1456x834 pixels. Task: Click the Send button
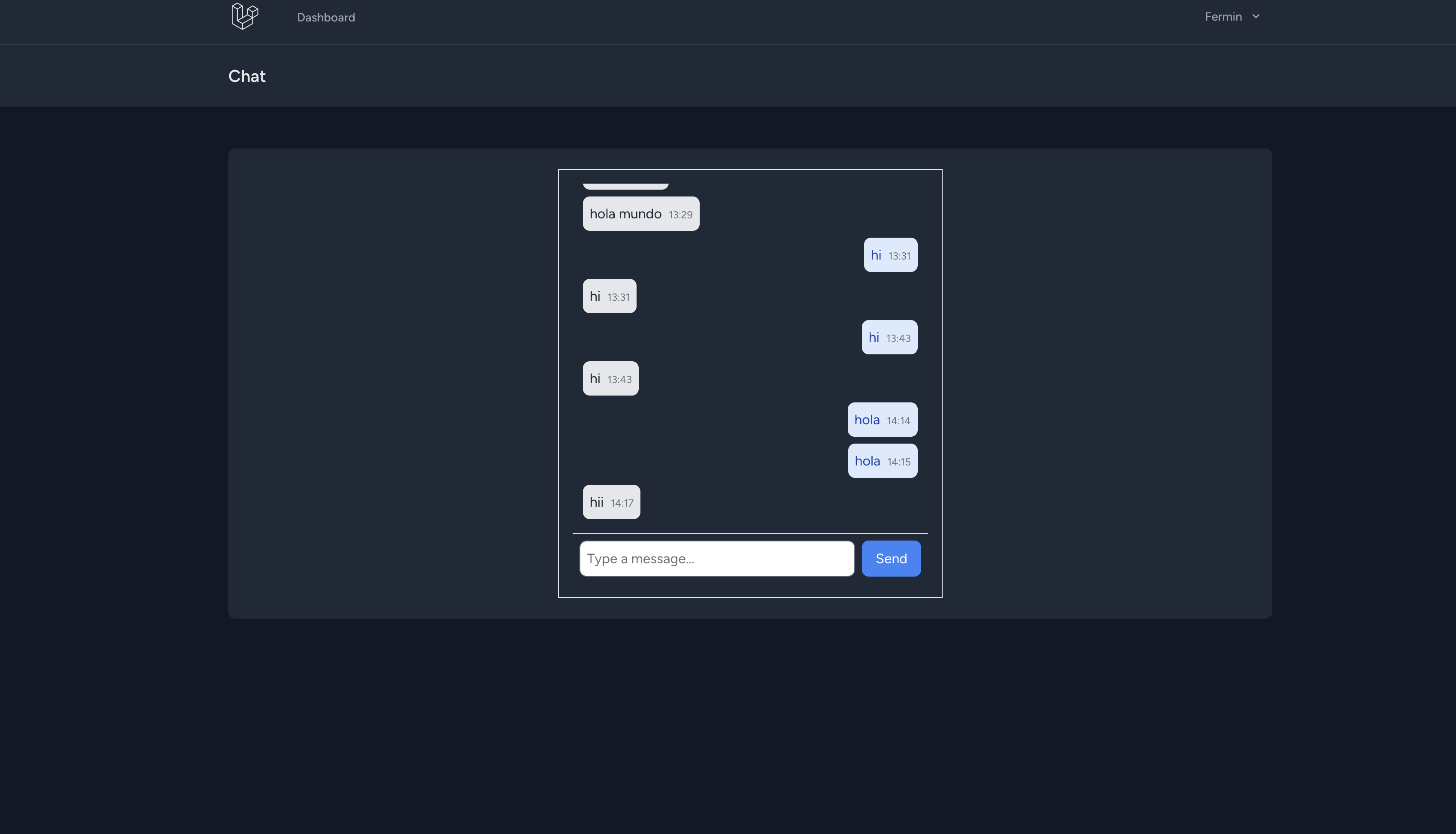tap(891, 559)
